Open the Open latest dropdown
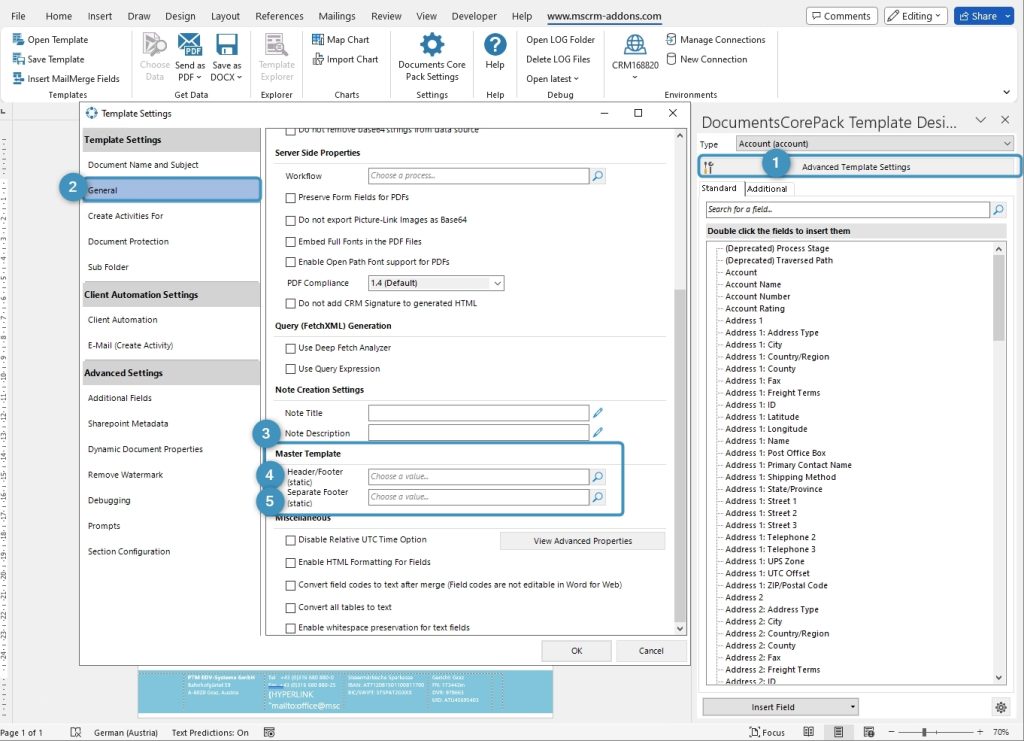This screenshot has width=1024, height=741. (x=552, y=79)
